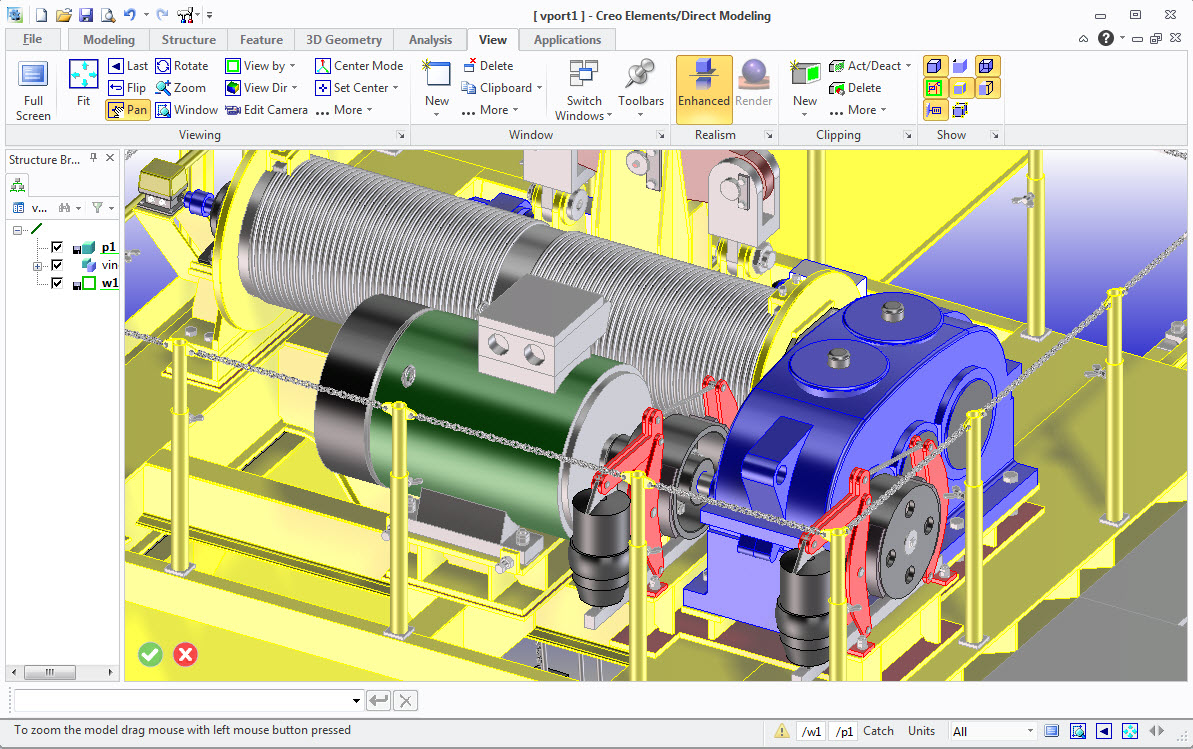Open the Set Center dropdown
The height and width of the screenshot is (749, 1193).
[357, 88]
